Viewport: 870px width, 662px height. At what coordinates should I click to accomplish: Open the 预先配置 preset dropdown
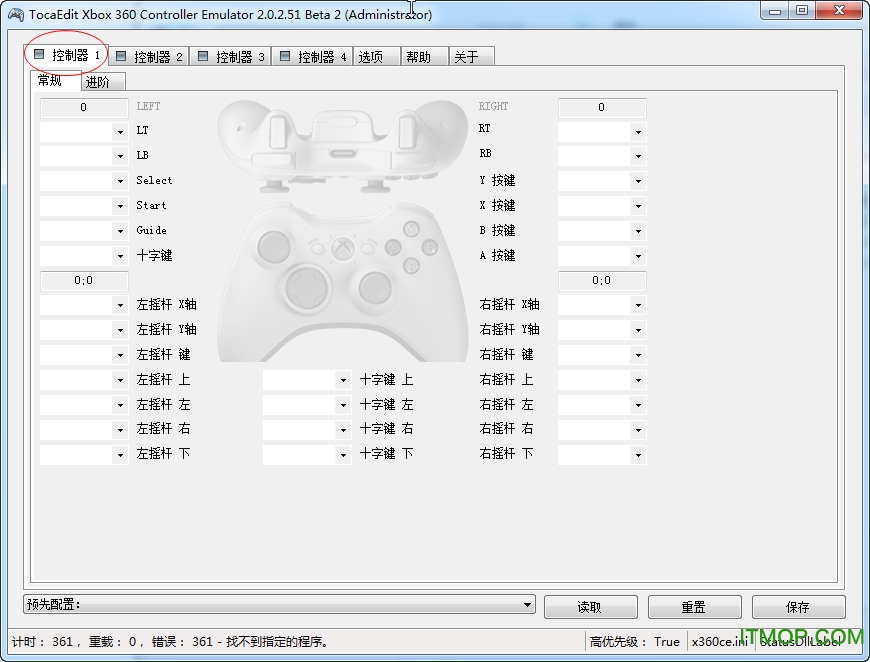point(527,605)
